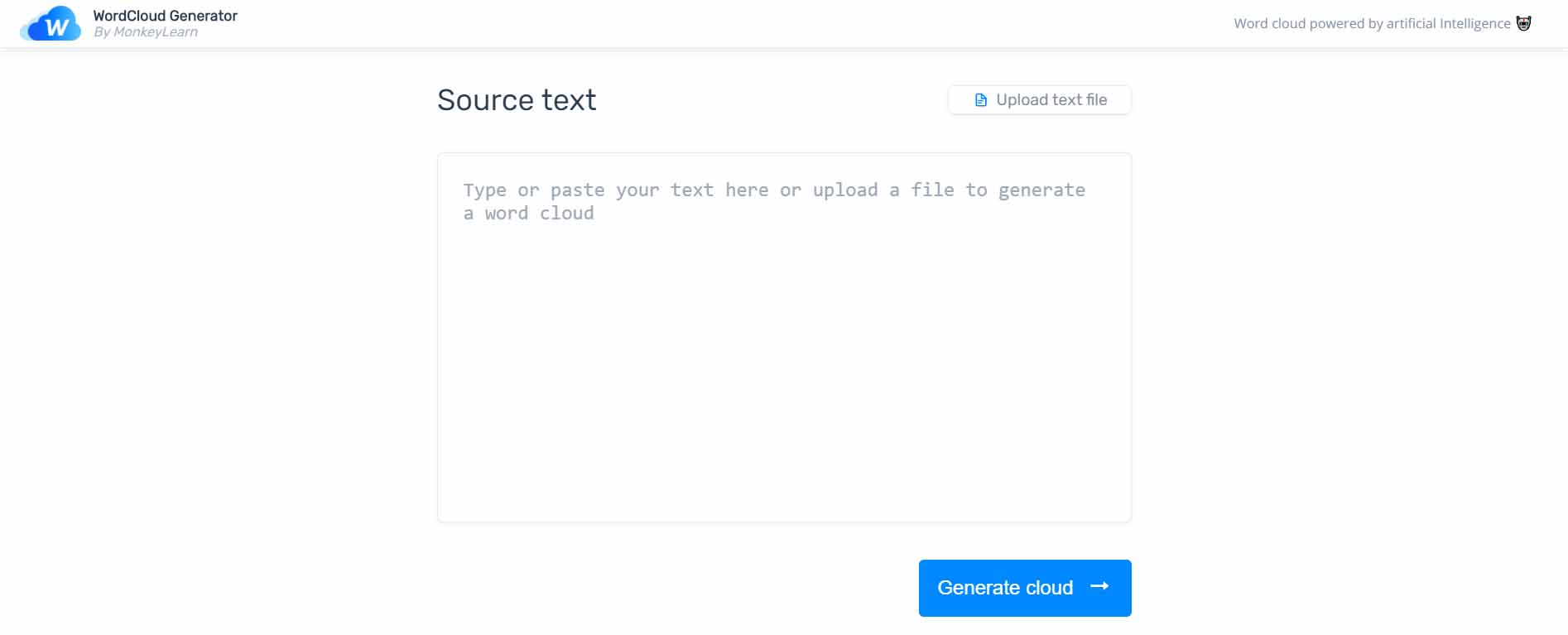The width and height of the screenshot is (1568, 635).
Task: Click the Generate cloud button
Action: [1025, 588]
